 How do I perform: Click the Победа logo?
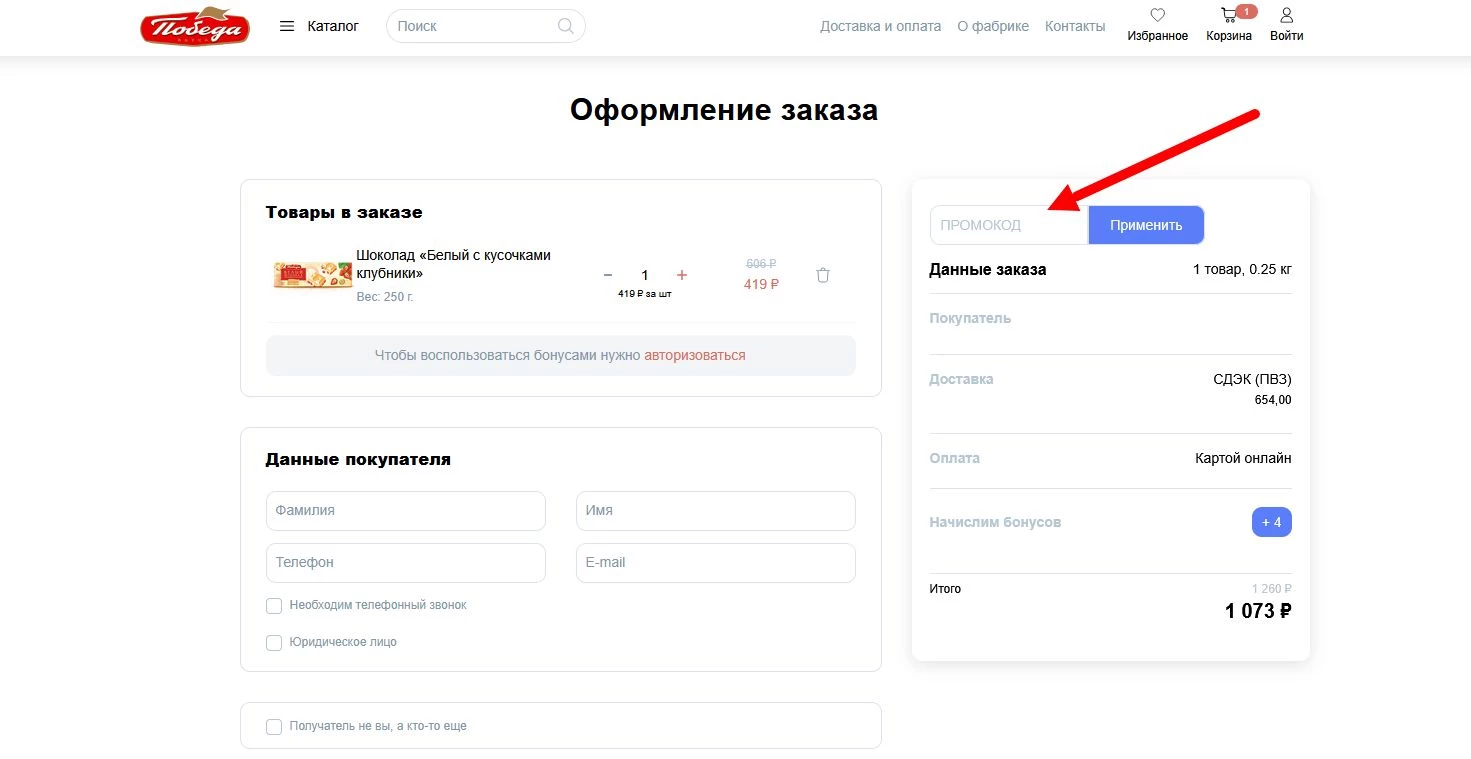194,27
